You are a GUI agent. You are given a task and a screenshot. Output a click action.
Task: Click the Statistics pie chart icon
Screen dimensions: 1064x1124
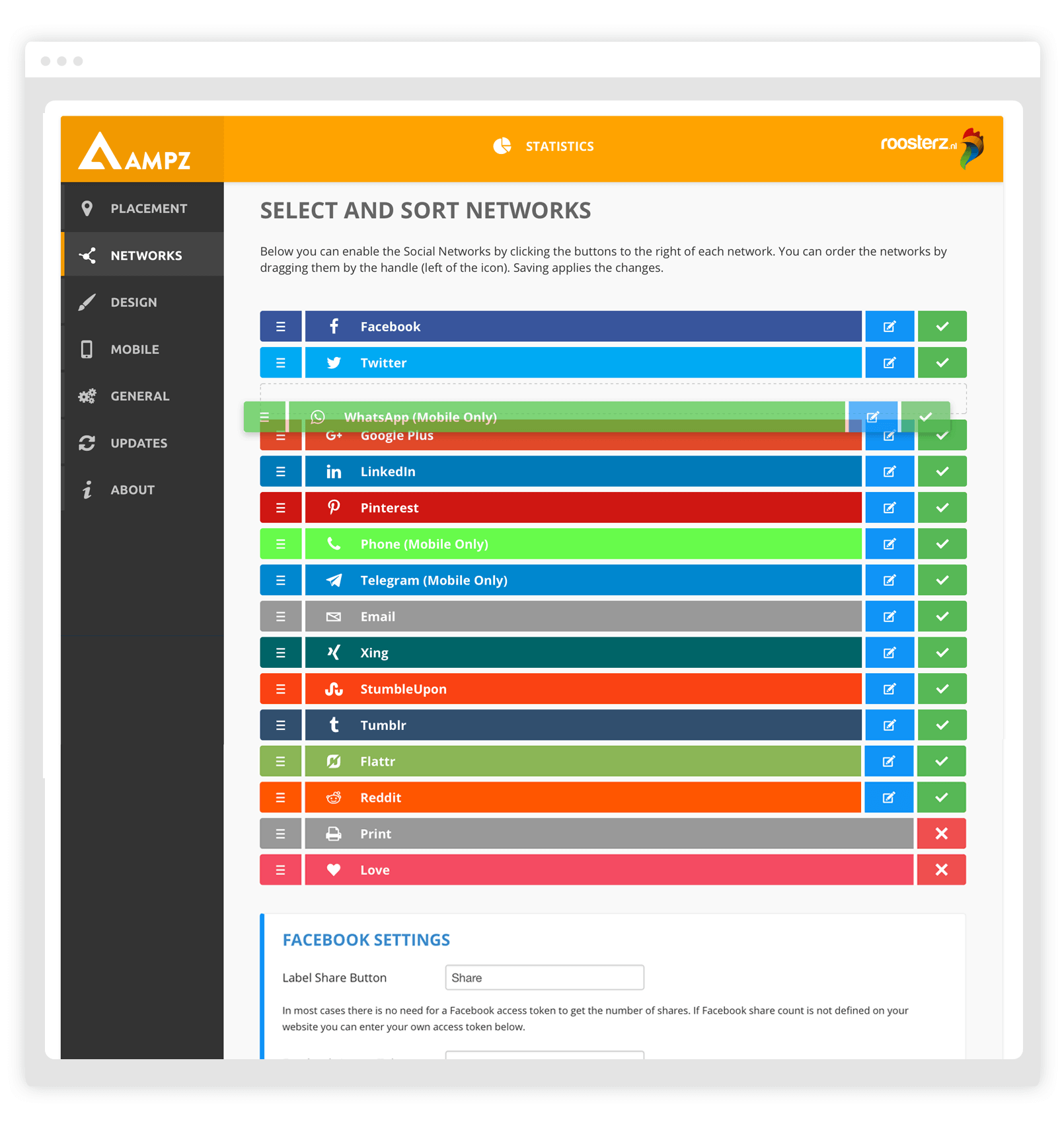tap(502, 146)
